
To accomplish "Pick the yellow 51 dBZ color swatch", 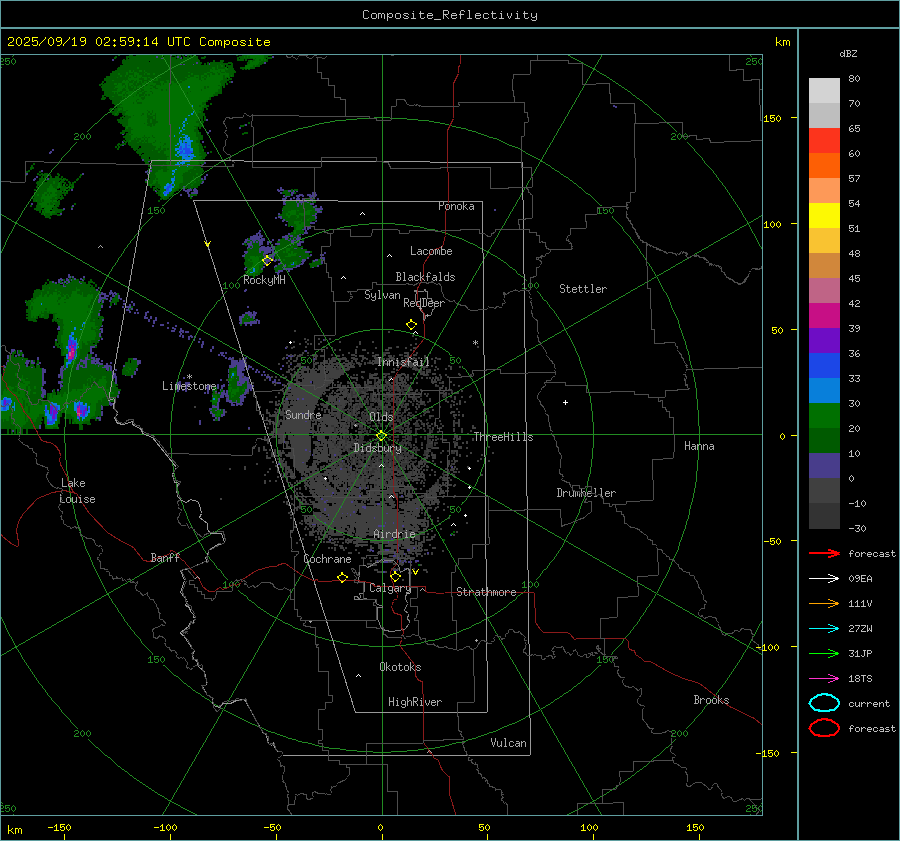I will pyautogui.click(x=824, y=215).
